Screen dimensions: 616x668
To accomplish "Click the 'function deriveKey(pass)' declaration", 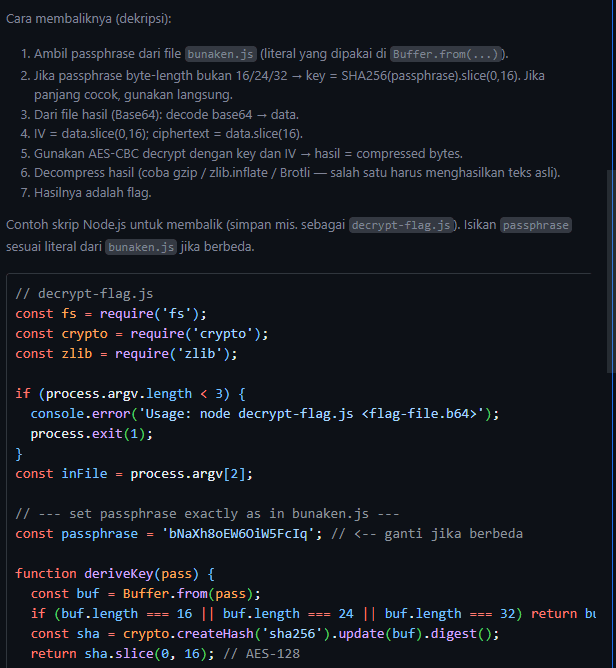I will [x=114, y=574].
